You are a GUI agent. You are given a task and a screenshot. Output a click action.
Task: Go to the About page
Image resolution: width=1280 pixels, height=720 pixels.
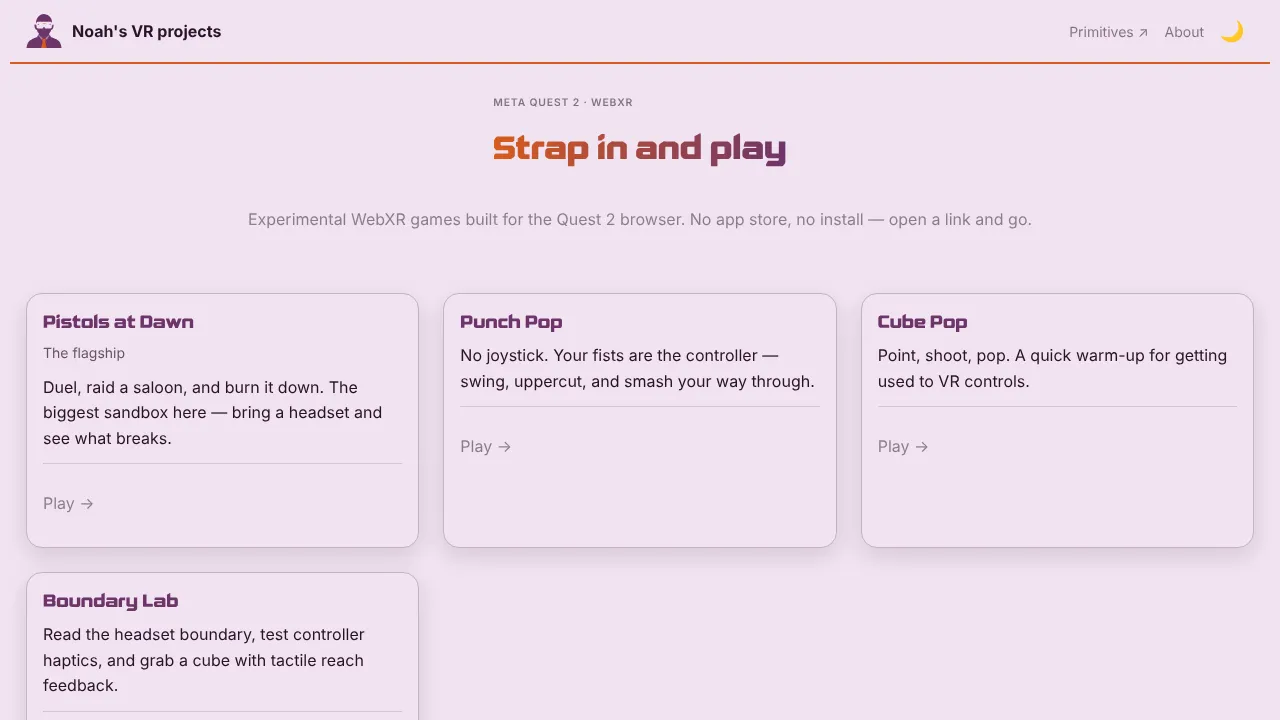pyautogui.click(x=1184, y=32)
